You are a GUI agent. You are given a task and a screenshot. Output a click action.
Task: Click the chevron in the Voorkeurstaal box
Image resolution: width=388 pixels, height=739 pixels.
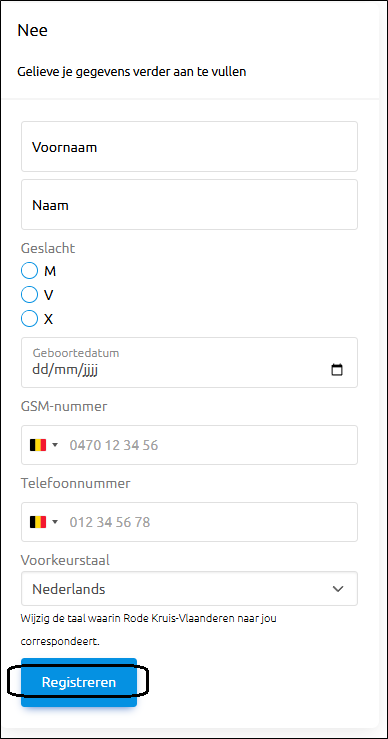click(338, 589)
